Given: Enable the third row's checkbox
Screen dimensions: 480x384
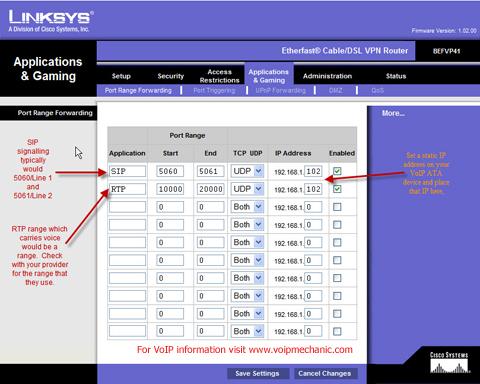Looking at the screenshot, I should click(x=337, y=207).
